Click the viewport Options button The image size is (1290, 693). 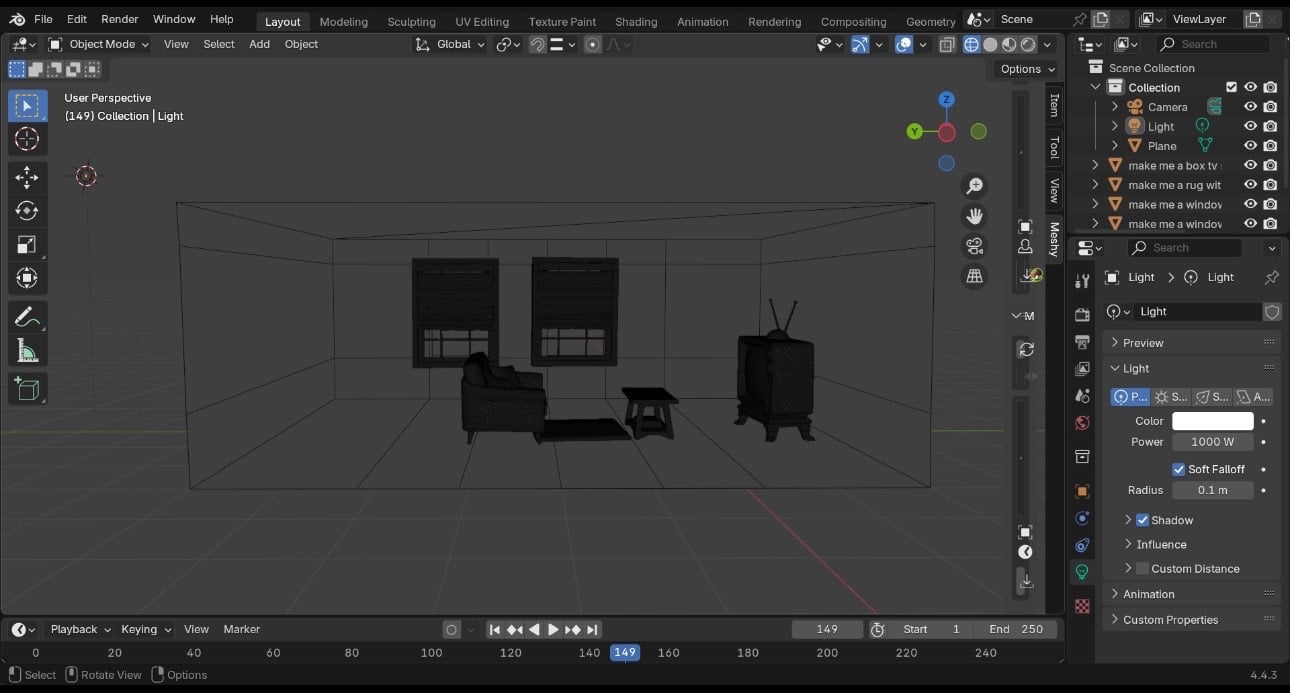tap(1026, 69)
